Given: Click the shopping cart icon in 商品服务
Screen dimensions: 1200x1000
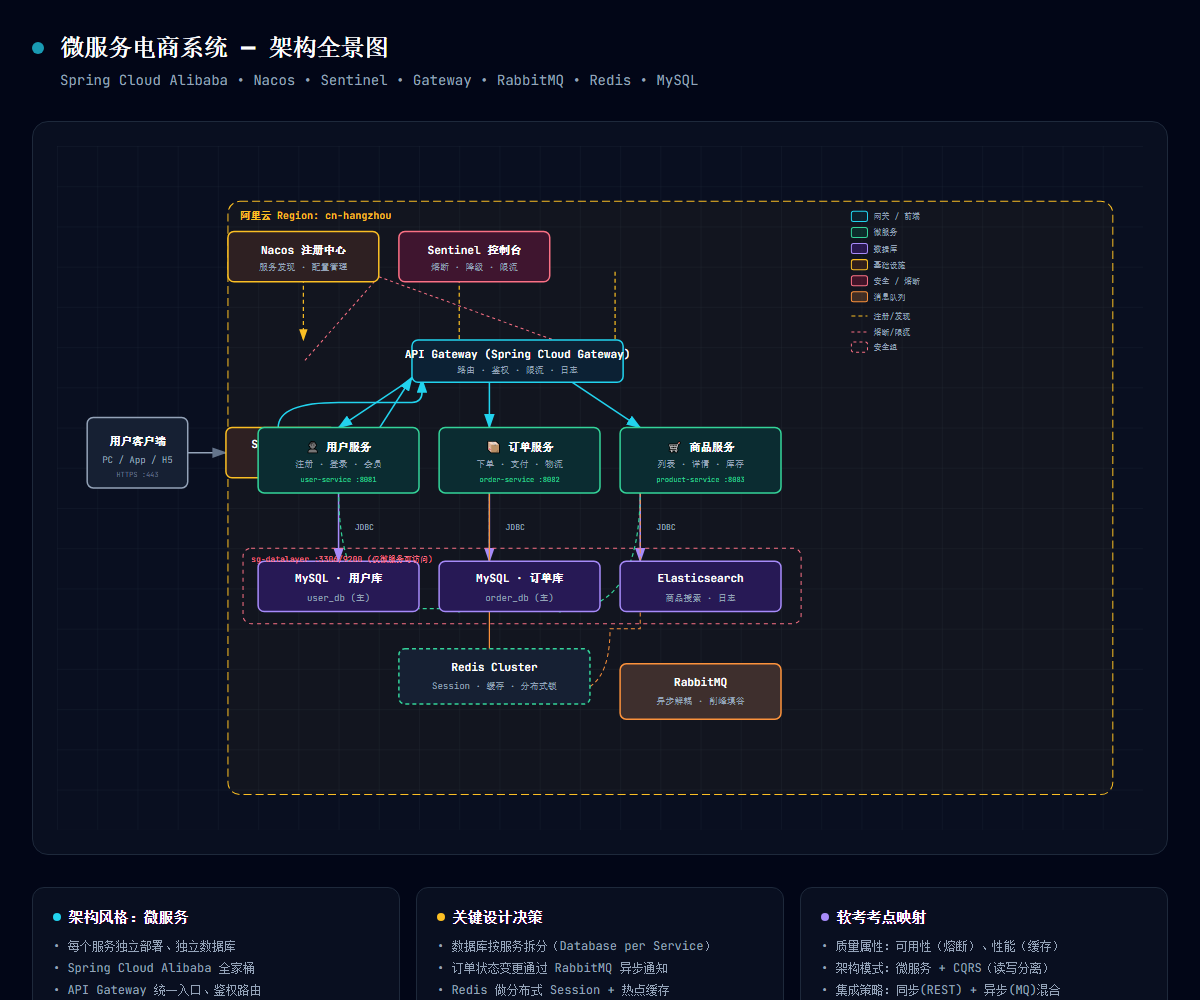Looking at the screenshot, I should click(x=674, y=447).
